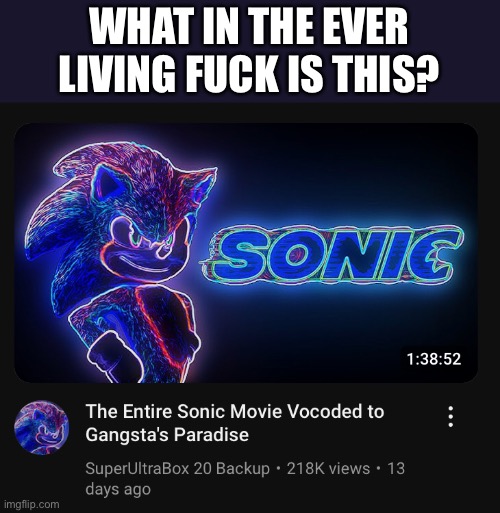Select "Gangsta's Paradise" line of video title
Image resolution: width=500 pixels, height=513 pixels.
[x=167, y=435]
